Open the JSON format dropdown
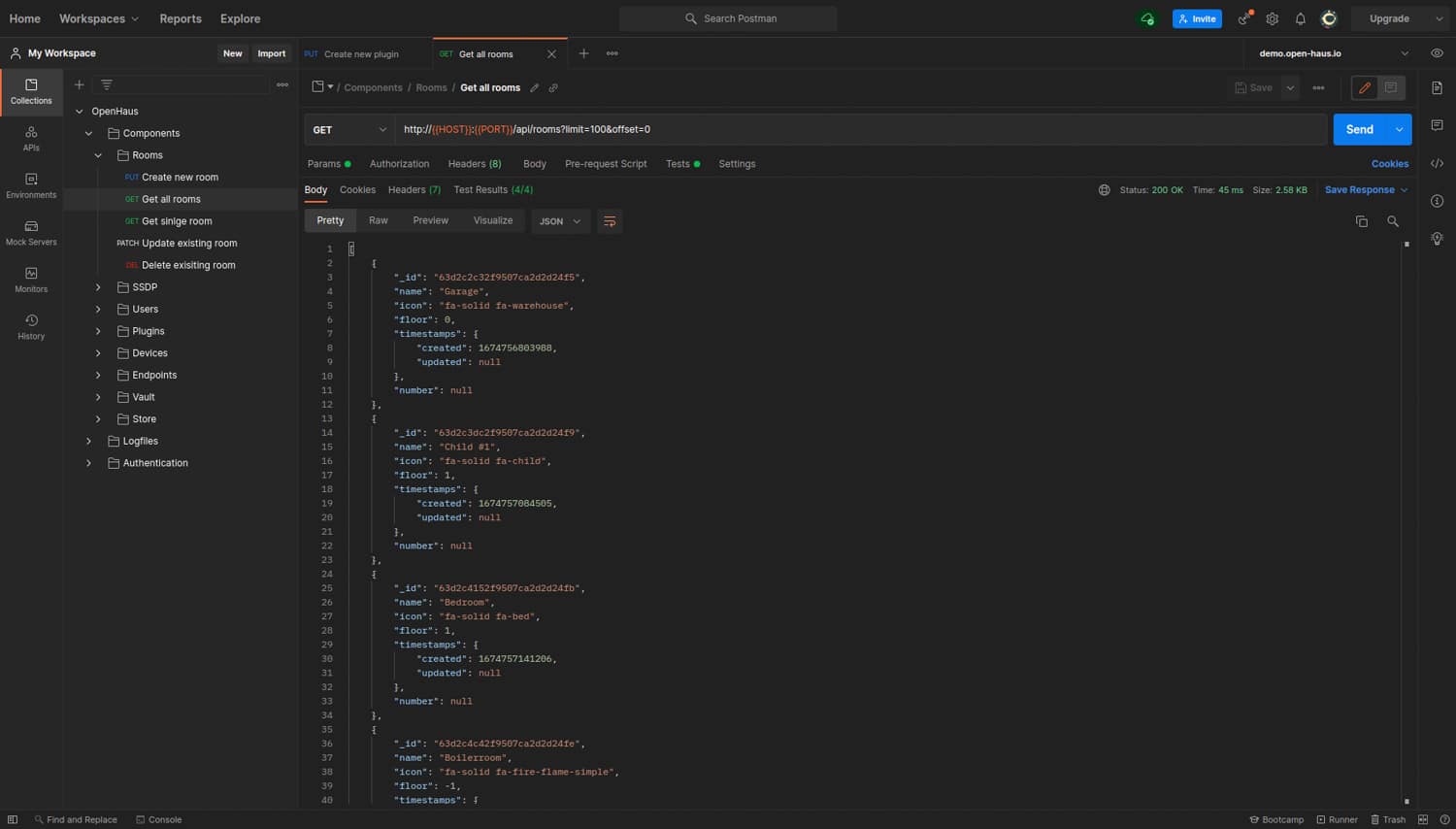The height and width of the screenshot is (829, 1456). pos(560,221)
